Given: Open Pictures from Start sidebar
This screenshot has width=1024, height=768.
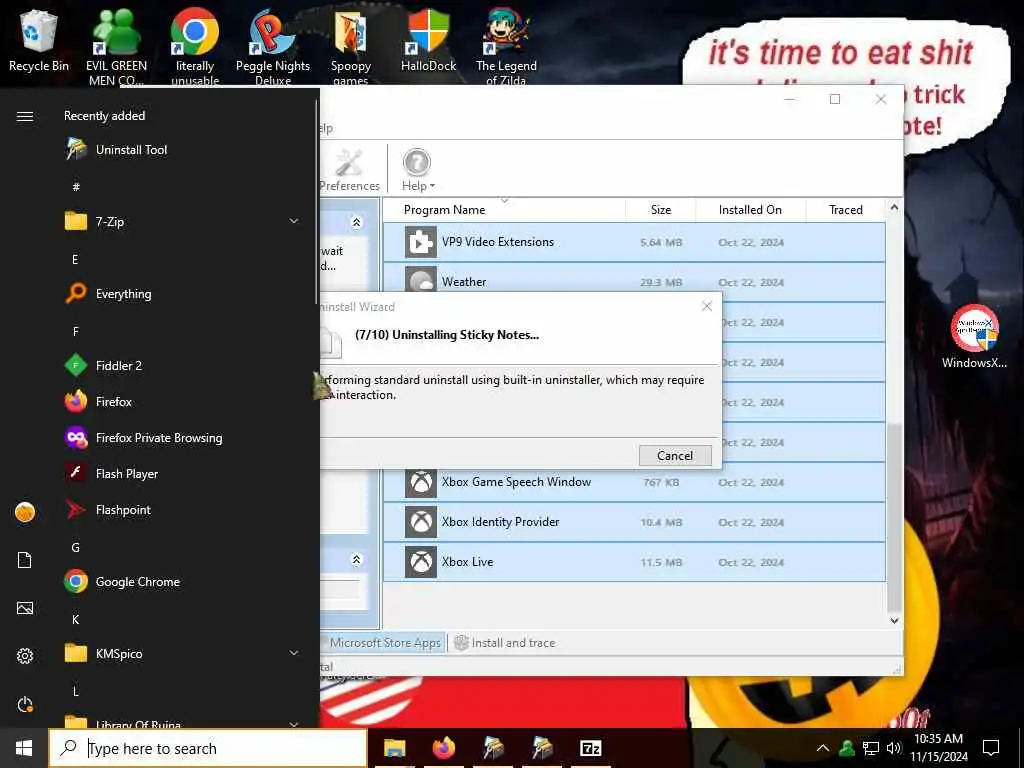Looking at the screenshot, I should point(25,608).
